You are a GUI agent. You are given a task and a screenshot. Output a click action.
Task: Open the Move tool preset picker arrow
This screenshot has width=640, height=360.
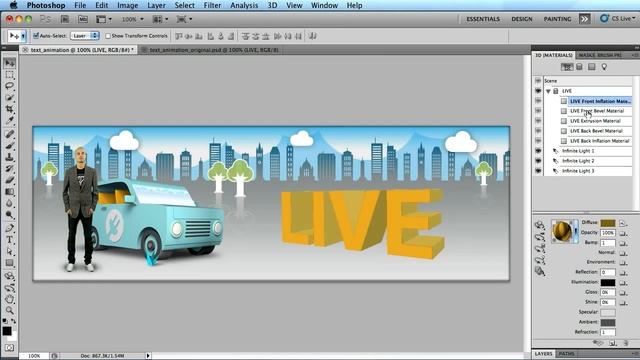(23, 36)
